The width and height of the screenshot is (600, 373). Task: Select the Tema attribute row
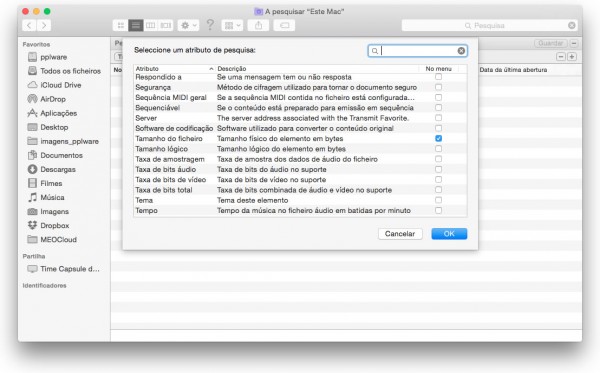(300, 200)
